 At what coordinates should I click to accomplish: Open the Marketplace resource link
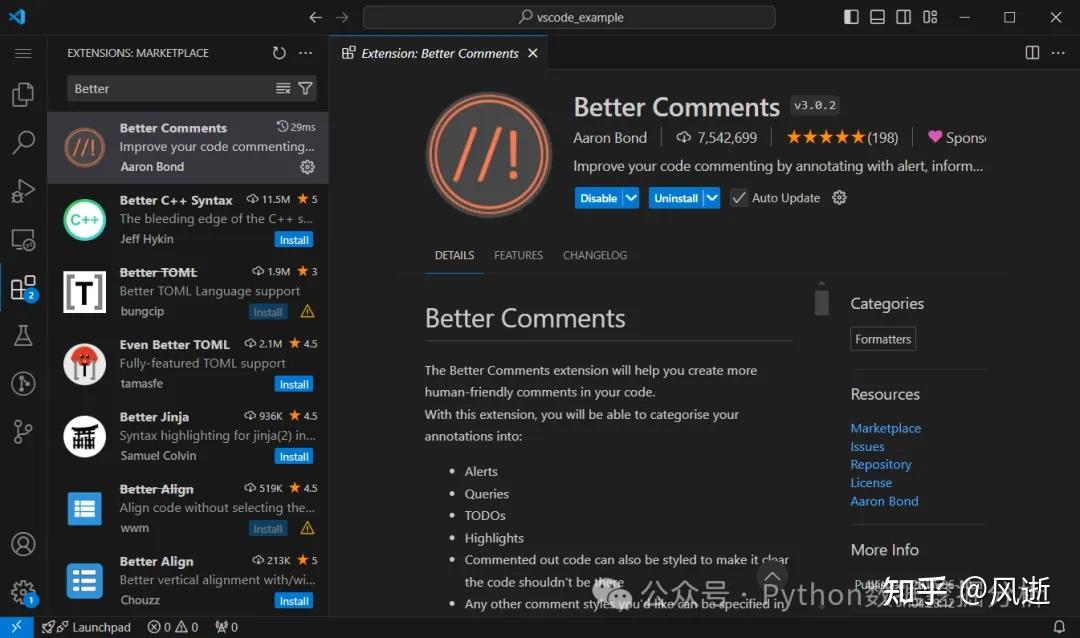tap(885, 428)
